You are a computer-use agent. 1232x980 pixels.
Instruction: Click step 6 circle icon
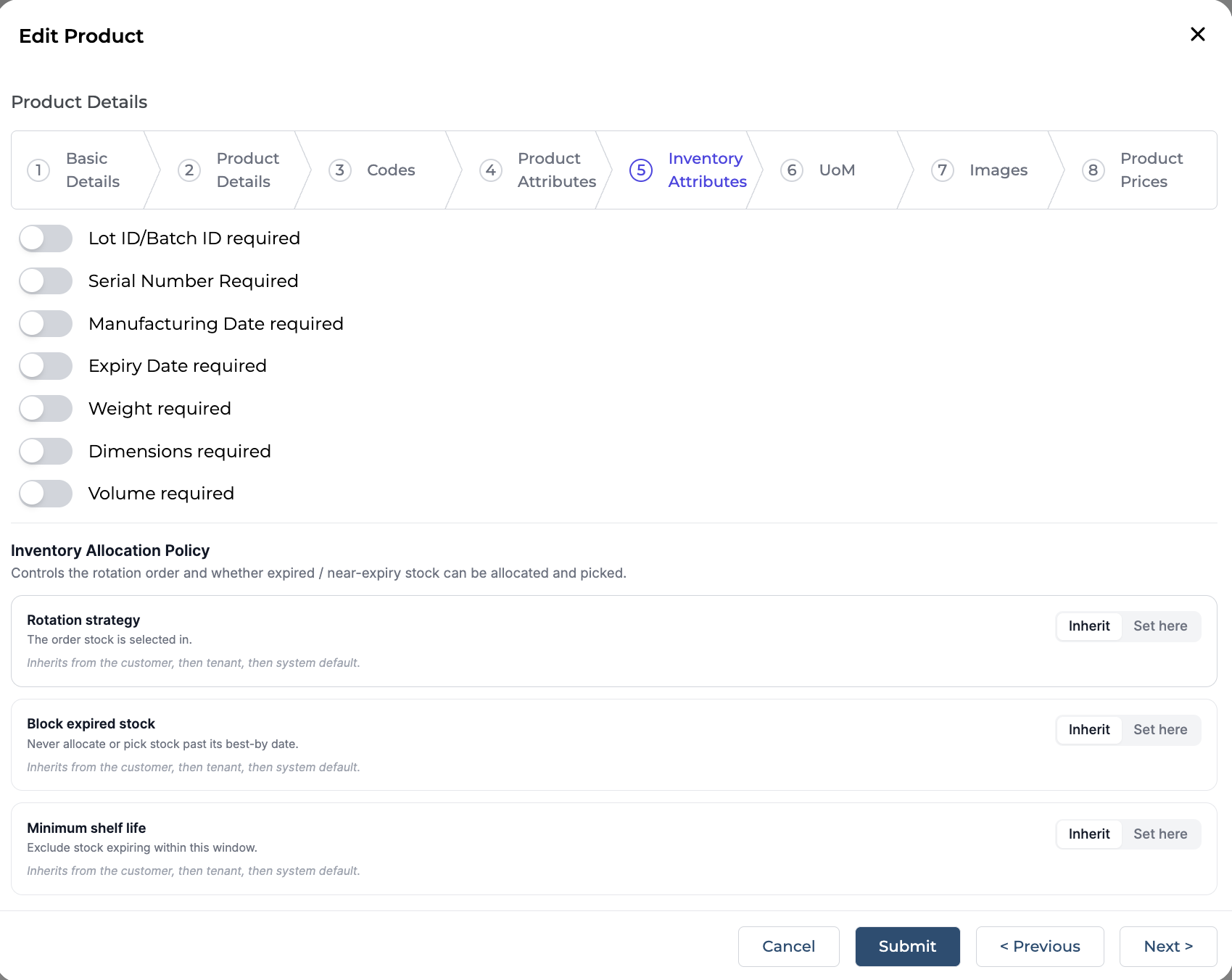(792, 170)
